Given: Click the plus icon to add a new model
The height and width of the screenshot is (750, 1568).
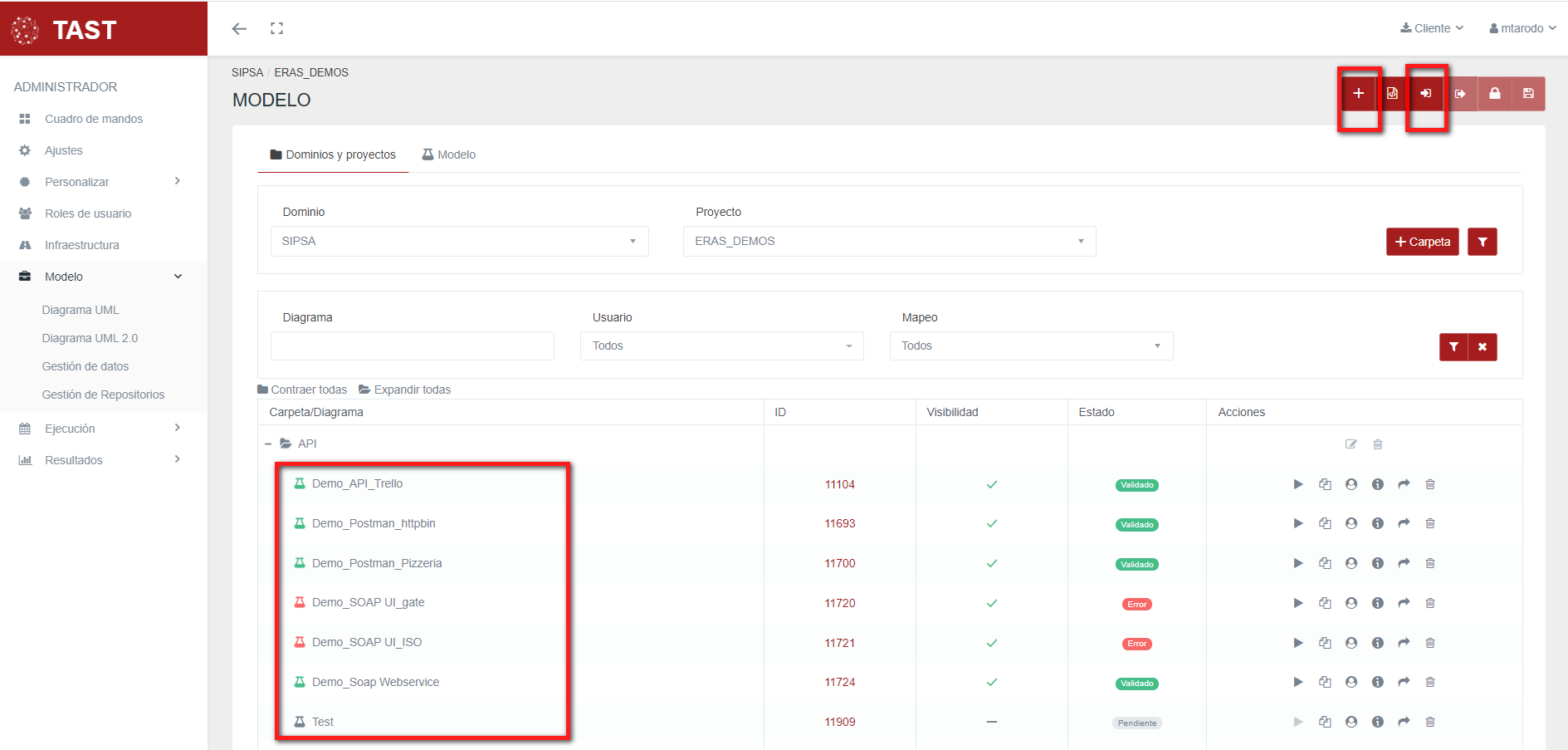Looking at the screenshot, I should (x=1358, y=94).
